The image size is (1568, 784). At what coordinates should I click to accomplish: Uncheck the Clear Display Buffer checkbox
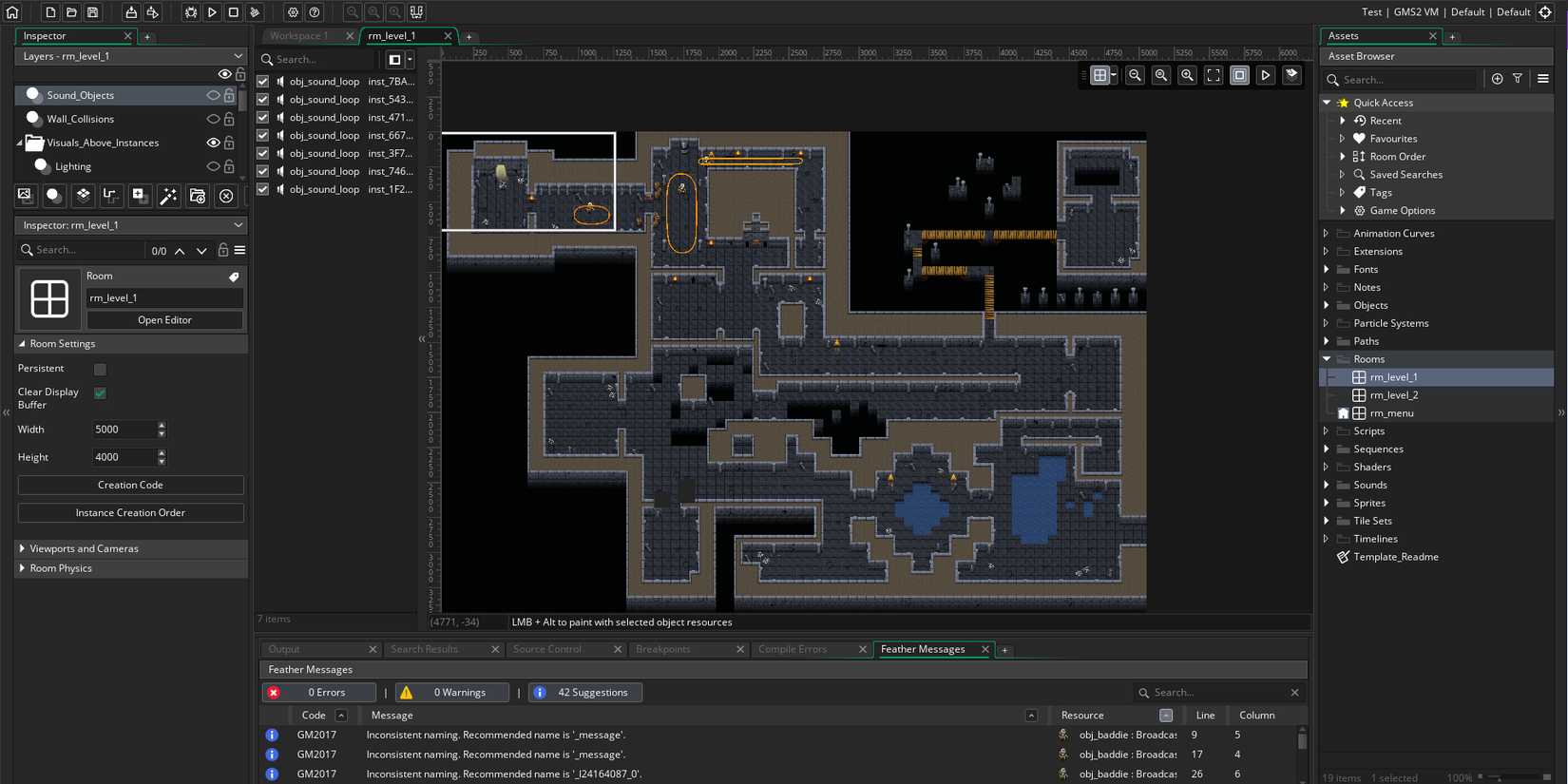click(100, 392)
